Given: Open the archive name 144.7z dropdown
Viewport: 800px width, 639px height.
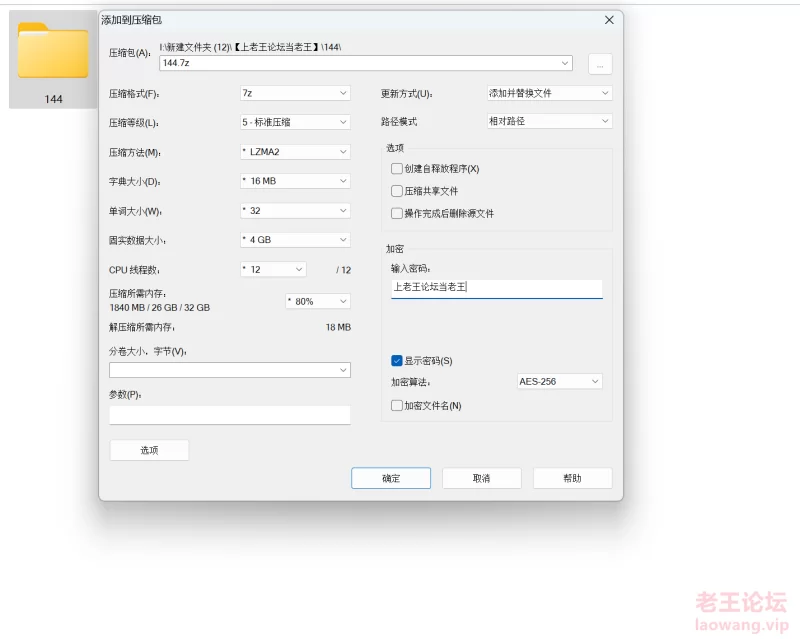Looking at the screenshot, I should tap(366, 63).
